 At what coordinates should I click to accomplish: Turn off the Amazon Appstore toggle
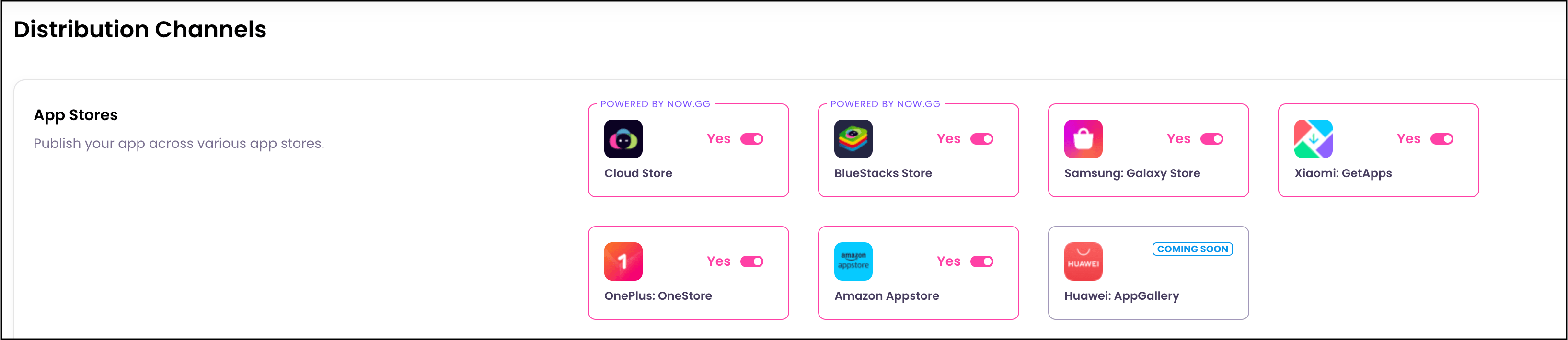point(982,261)
